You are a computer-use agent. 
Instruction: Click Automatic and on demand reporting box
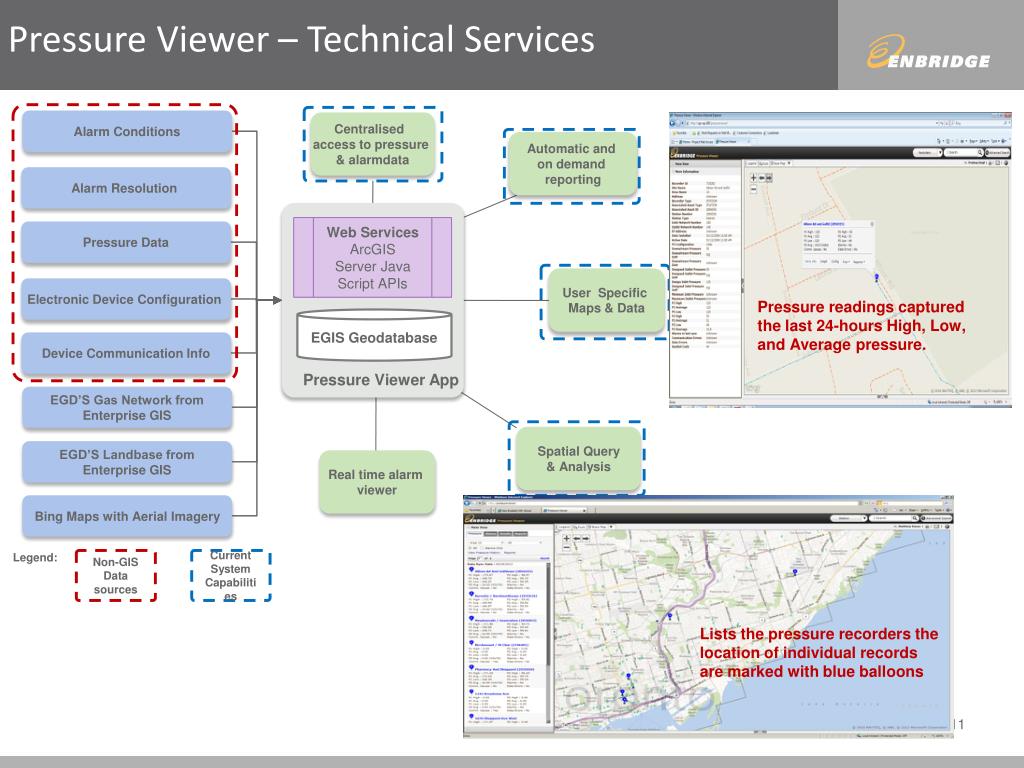[572, 164]
